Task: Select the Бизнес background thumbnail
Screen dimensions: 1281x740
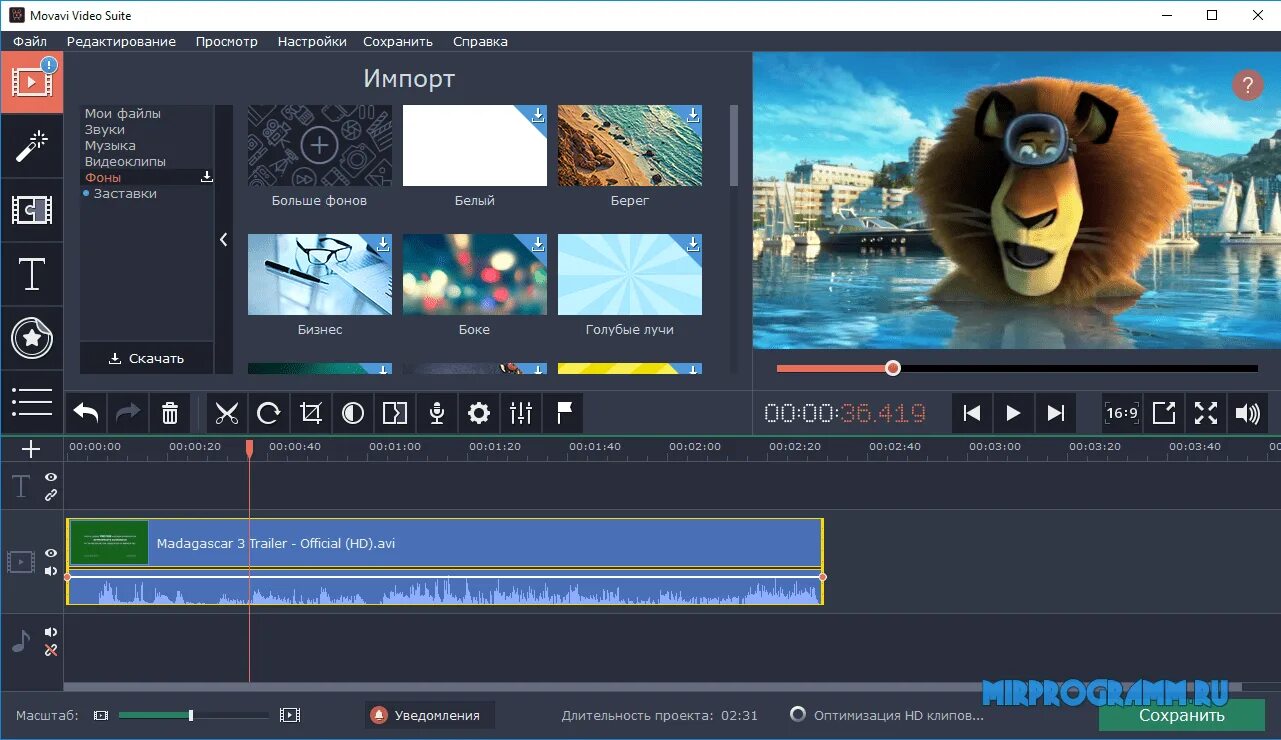Action: (x=319, y=275)
